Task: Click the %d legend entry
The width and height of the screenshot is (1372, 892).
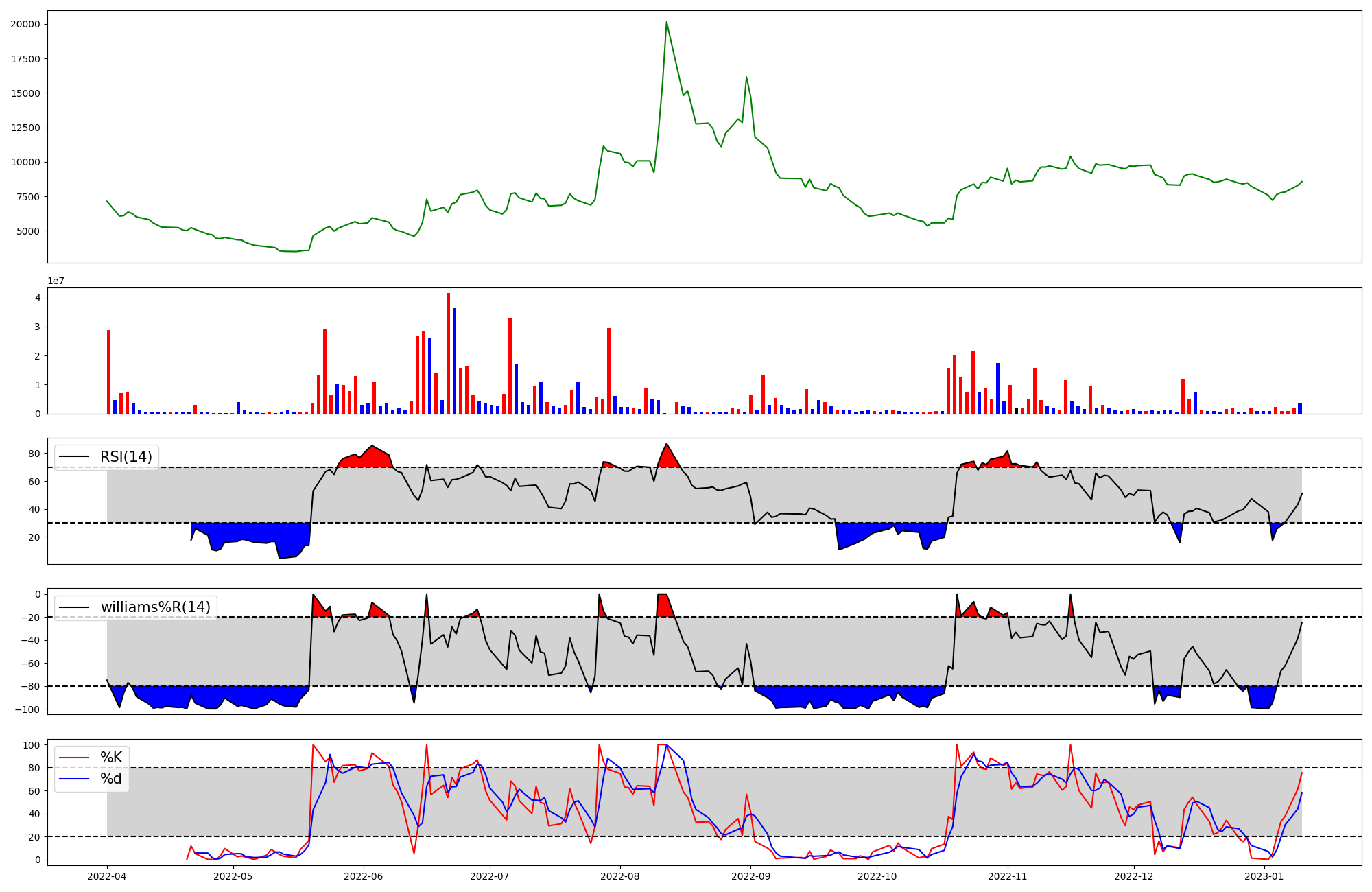Action: pos(111,779)
